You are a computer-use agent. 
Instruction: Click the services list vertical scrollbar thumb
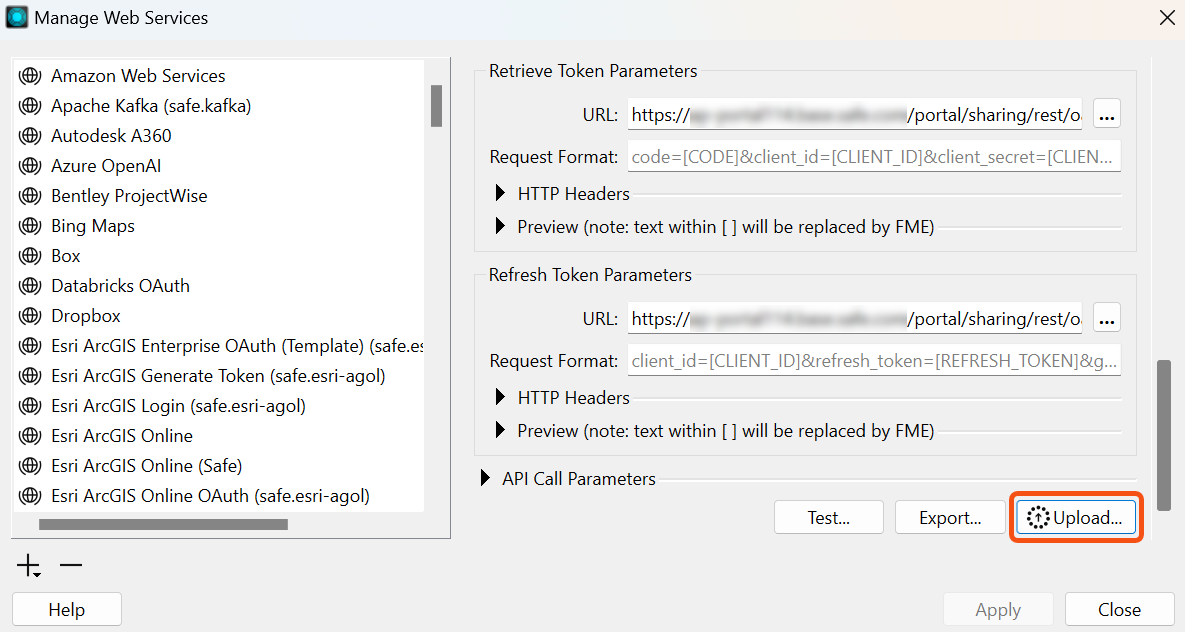(x=436, y=106)
